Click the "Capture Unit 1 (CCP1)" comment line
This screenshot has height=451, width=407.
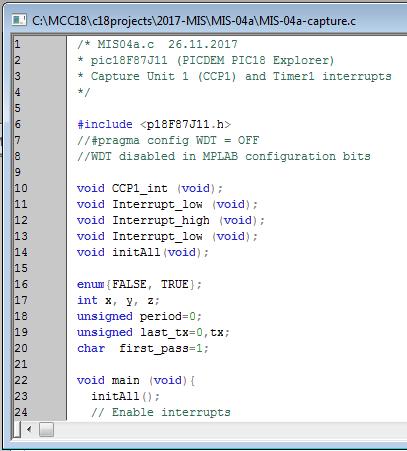click(234, 76)
